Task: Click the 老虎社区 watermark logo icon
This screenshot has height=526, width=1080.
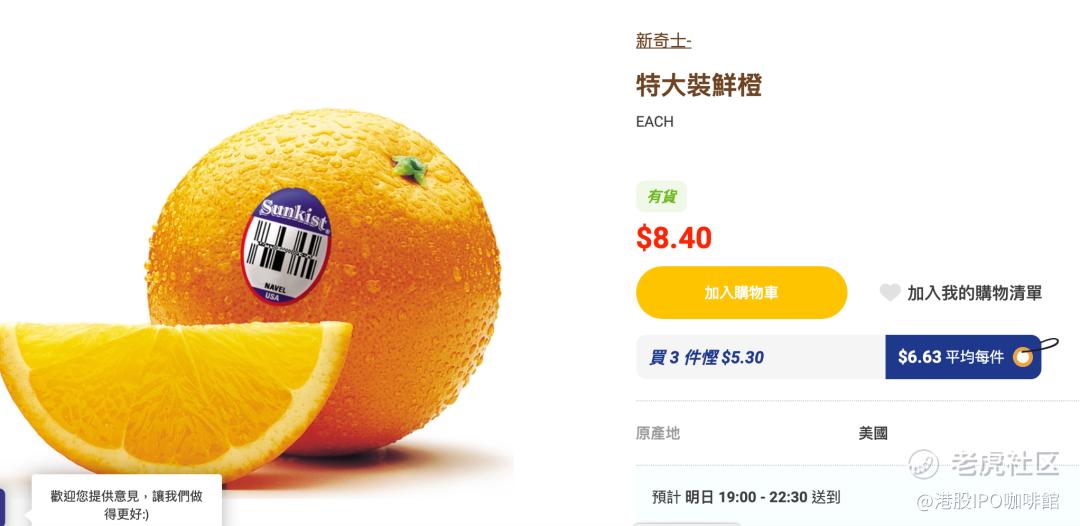Action: point(923,464)
